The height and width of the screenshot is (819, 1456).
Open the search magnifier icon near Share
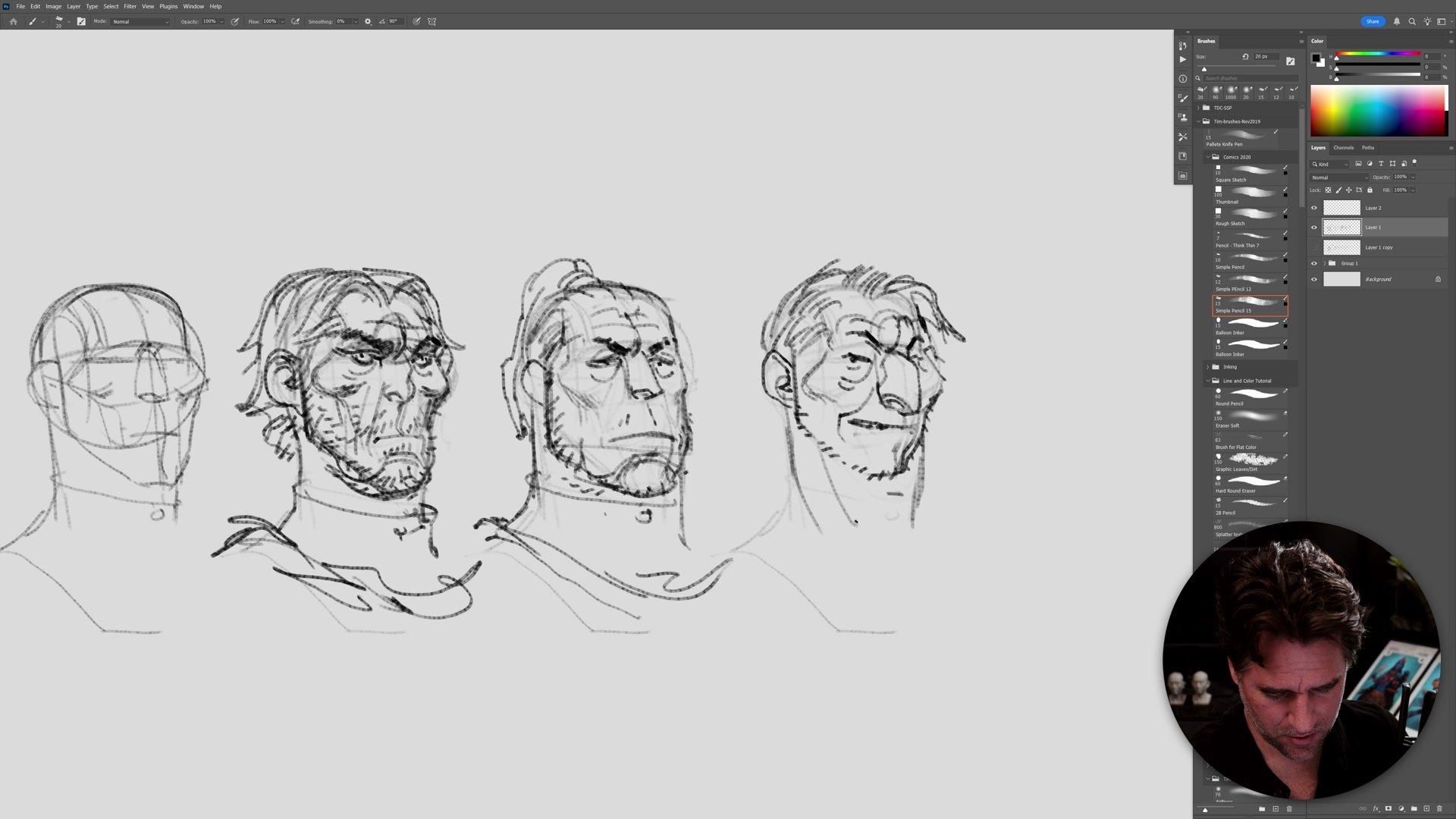click(1412, 21)
